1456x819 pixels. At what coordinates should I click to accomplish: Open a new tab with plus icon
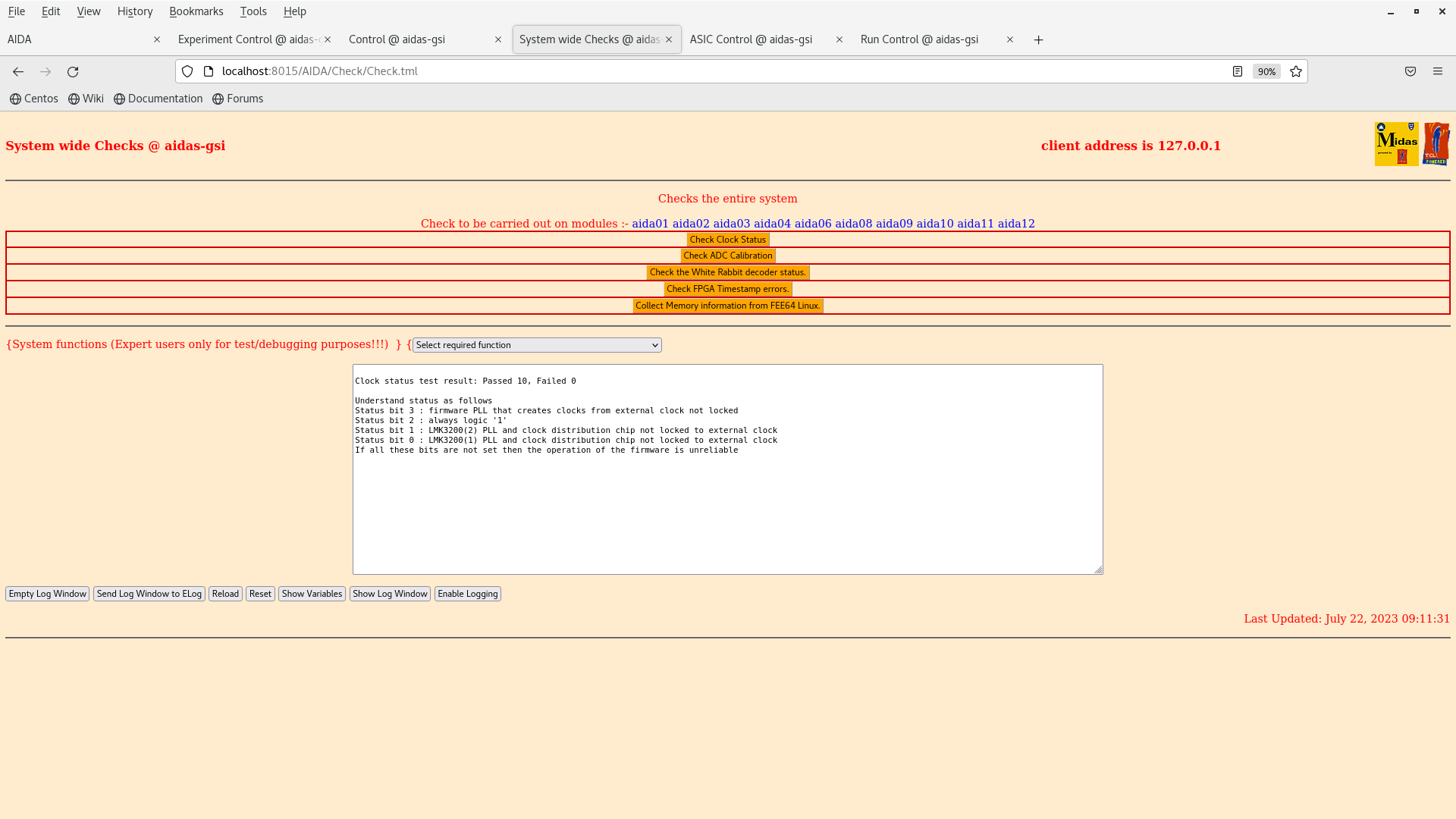(x=1039, y=39)
